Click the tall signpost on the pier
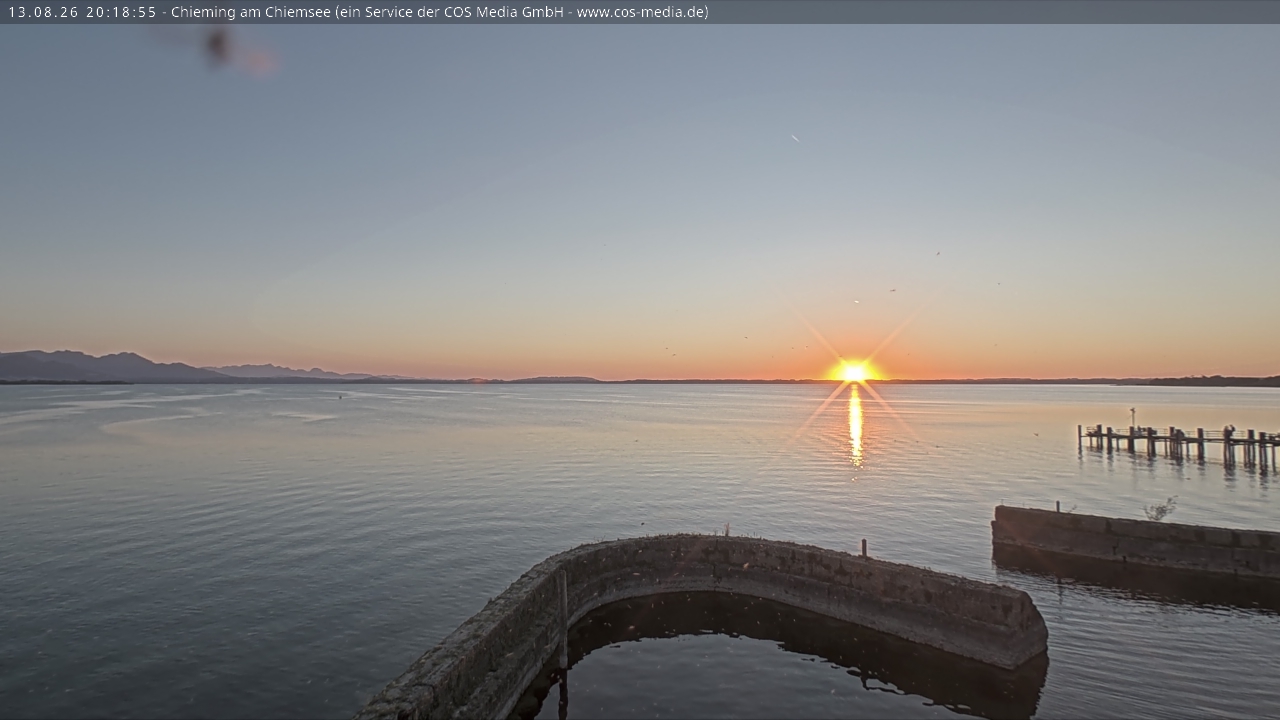Viewport: 1280px width, 720px height. (x=1132, y=419)
